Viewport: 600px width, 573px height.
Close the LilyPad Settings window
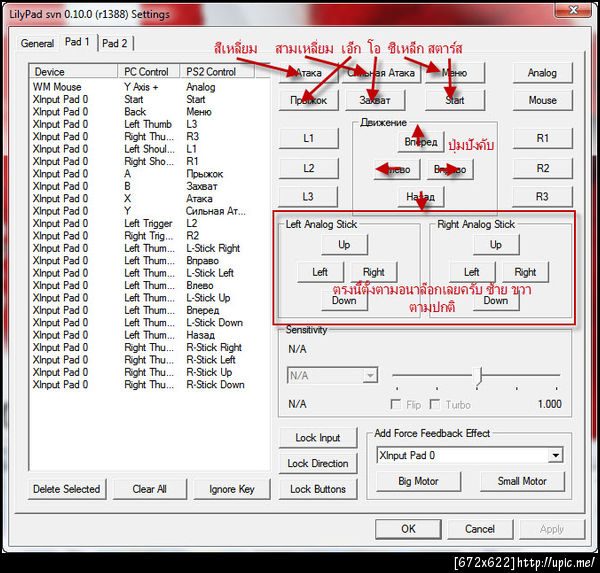click(573, 10)
